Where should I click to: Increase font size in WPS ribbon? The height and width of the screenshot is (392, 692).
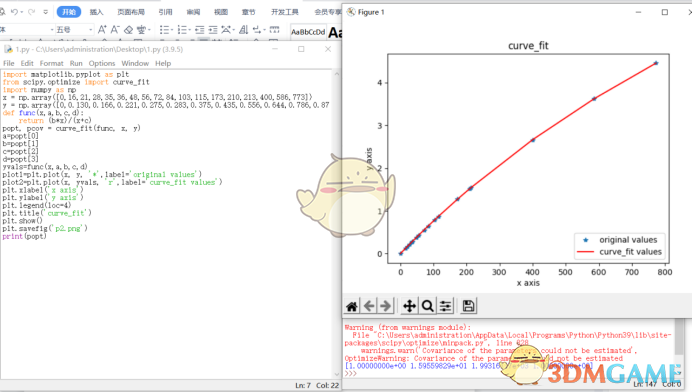point(102,30)
